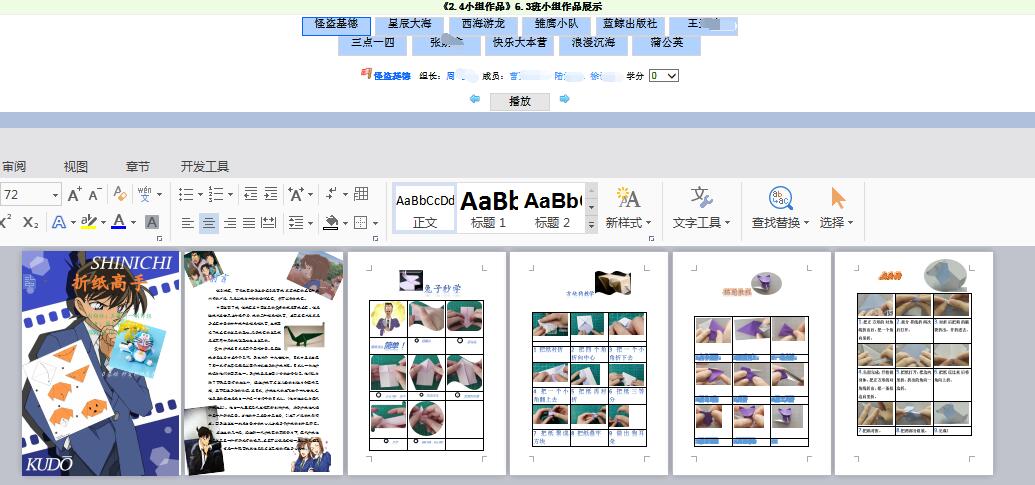The width and height of the screenshot is (1035, 485).
Task: Expand line spacing dropdown arrow
Action: [x=310, y=223]
